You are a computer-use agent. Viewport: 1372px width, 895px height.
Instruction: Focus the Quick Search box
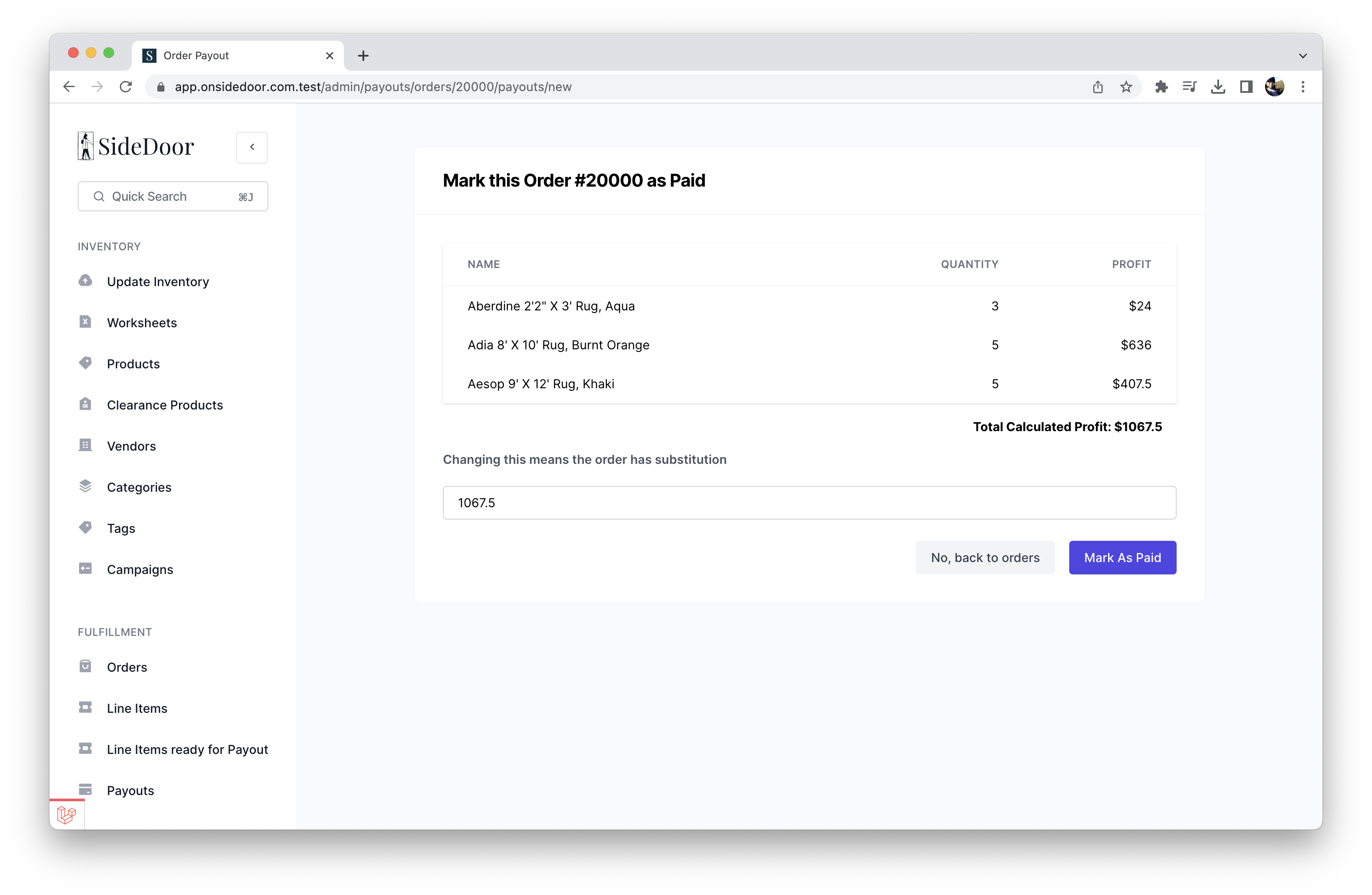(172, 197)
